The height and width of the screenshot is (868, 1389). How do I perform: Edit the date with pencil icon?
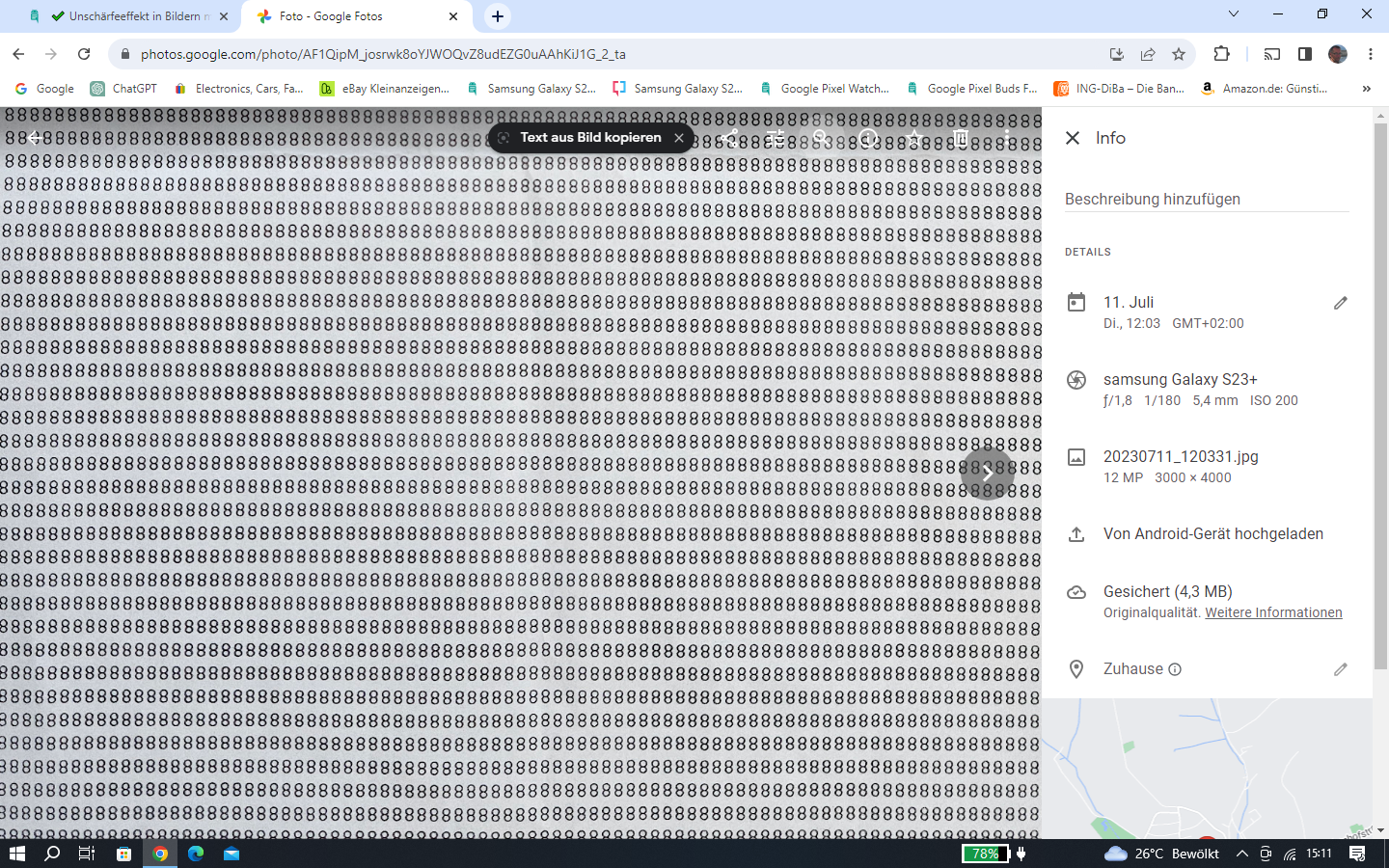click(x=1340, y=303)
